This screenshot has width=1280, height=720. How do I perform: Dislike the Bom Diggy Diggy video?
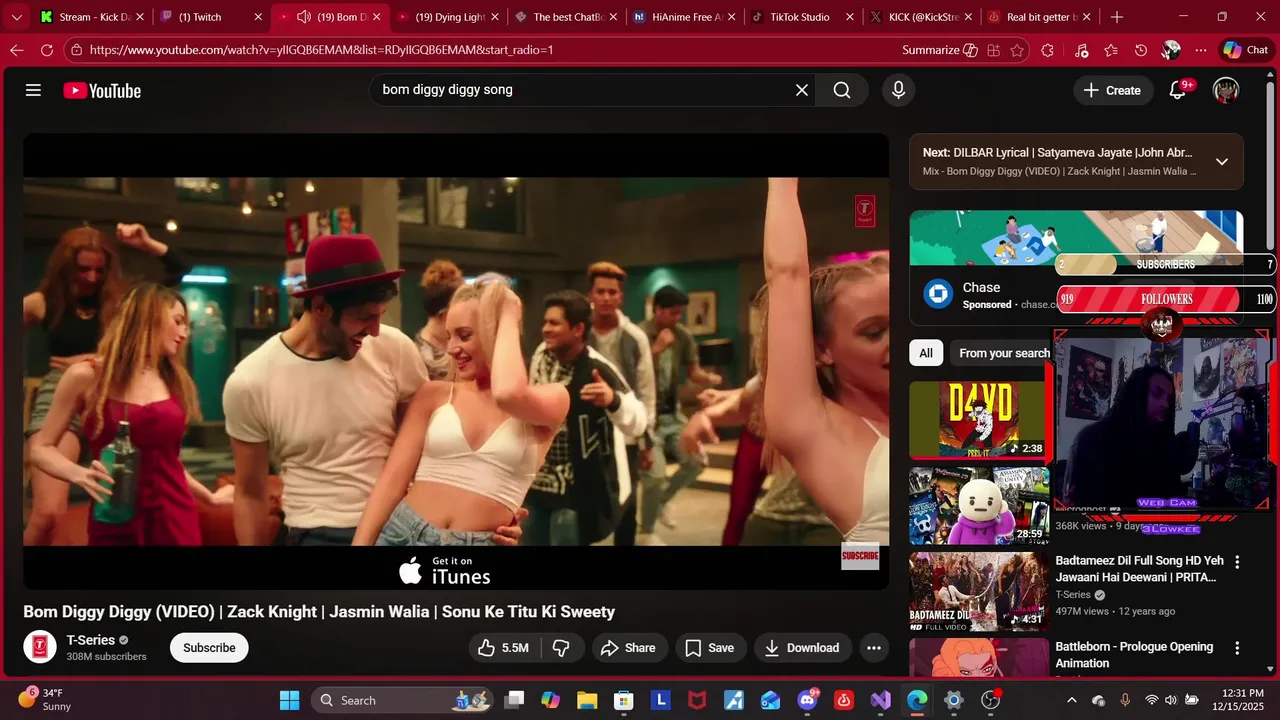pos(561,648)
